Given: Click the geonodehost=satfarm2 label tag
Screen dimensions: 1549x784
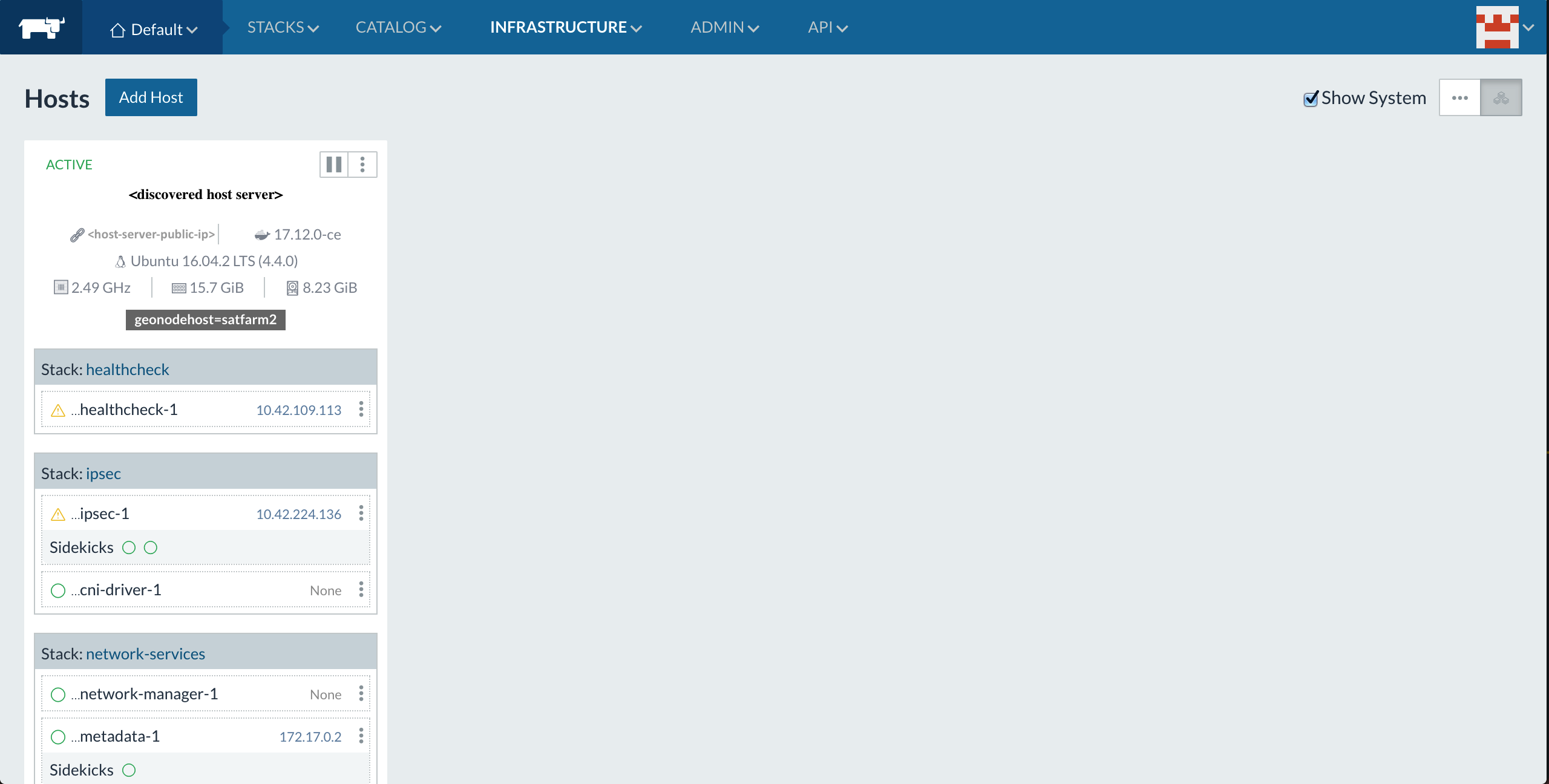Looking at the screenshot, I should [206, 319].
